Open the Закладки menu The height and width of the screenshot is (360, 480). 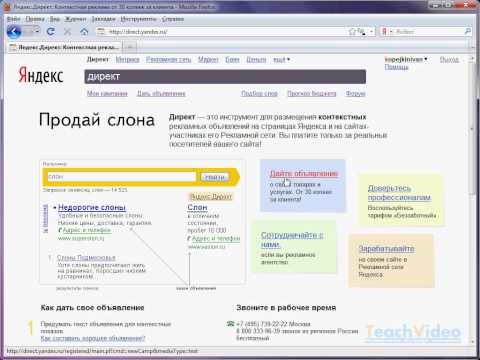103,19
